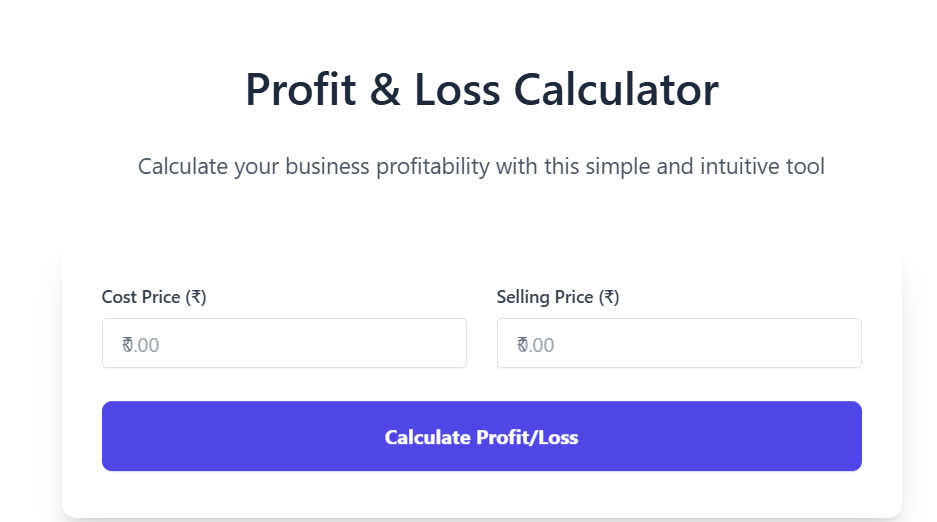Click the 0.00 placeholder in Cost Price

click(x=144, y=345)
